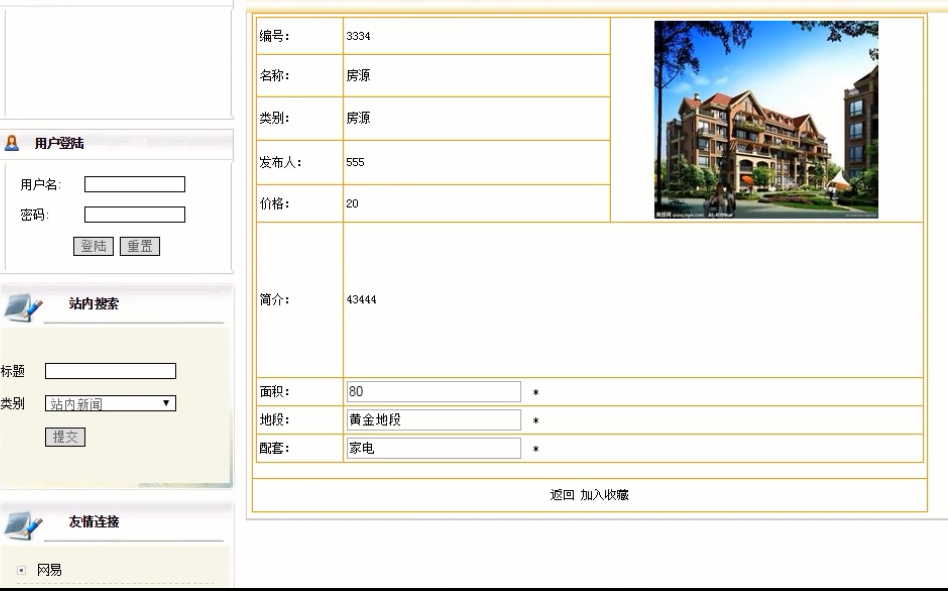Click the 提交 submit button
The height and width of the screenshot is (591, 948).
65,437
